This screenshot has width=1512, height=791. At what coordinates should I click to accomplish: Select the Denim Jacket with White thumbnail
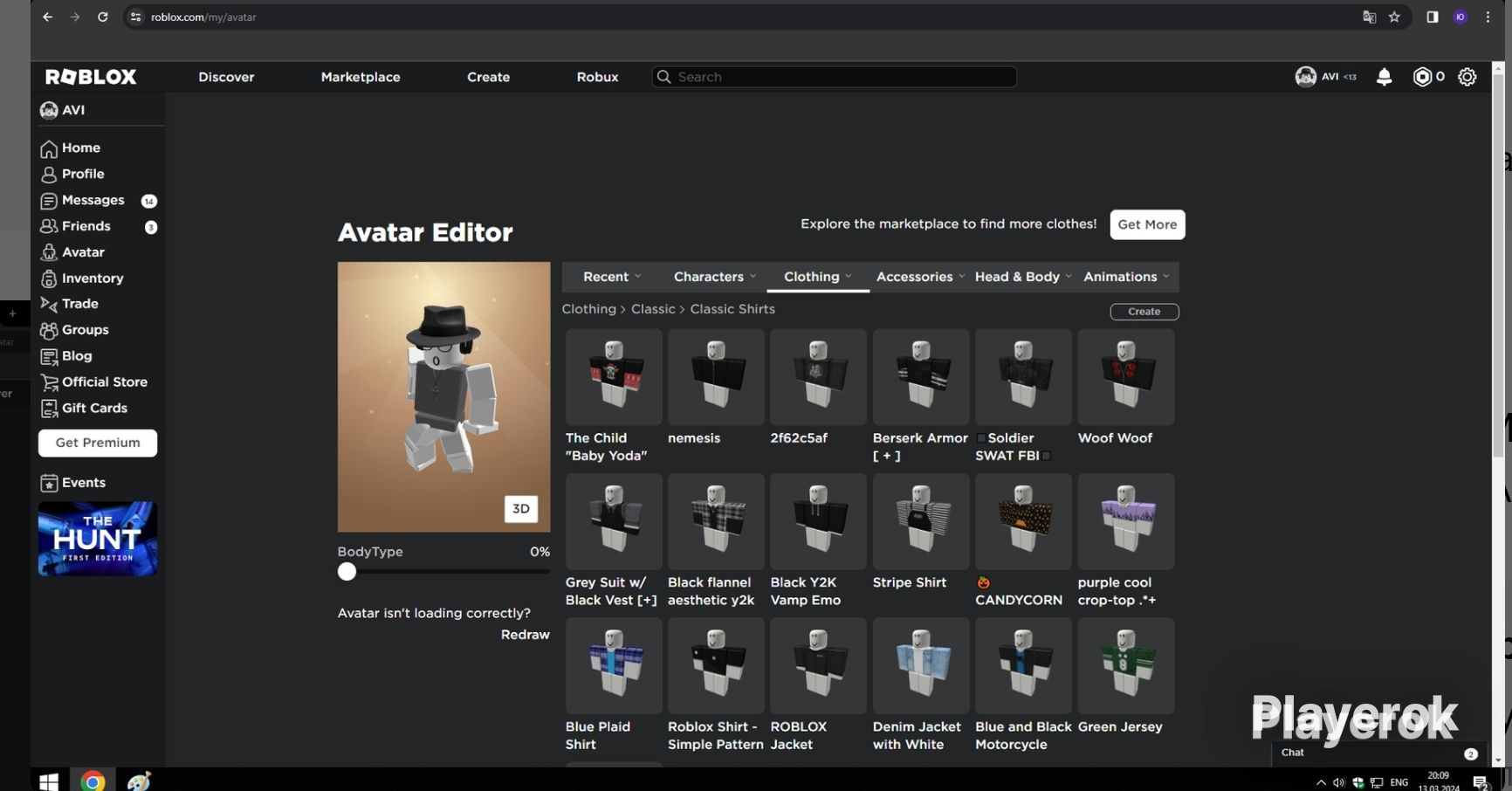point(921,666)
